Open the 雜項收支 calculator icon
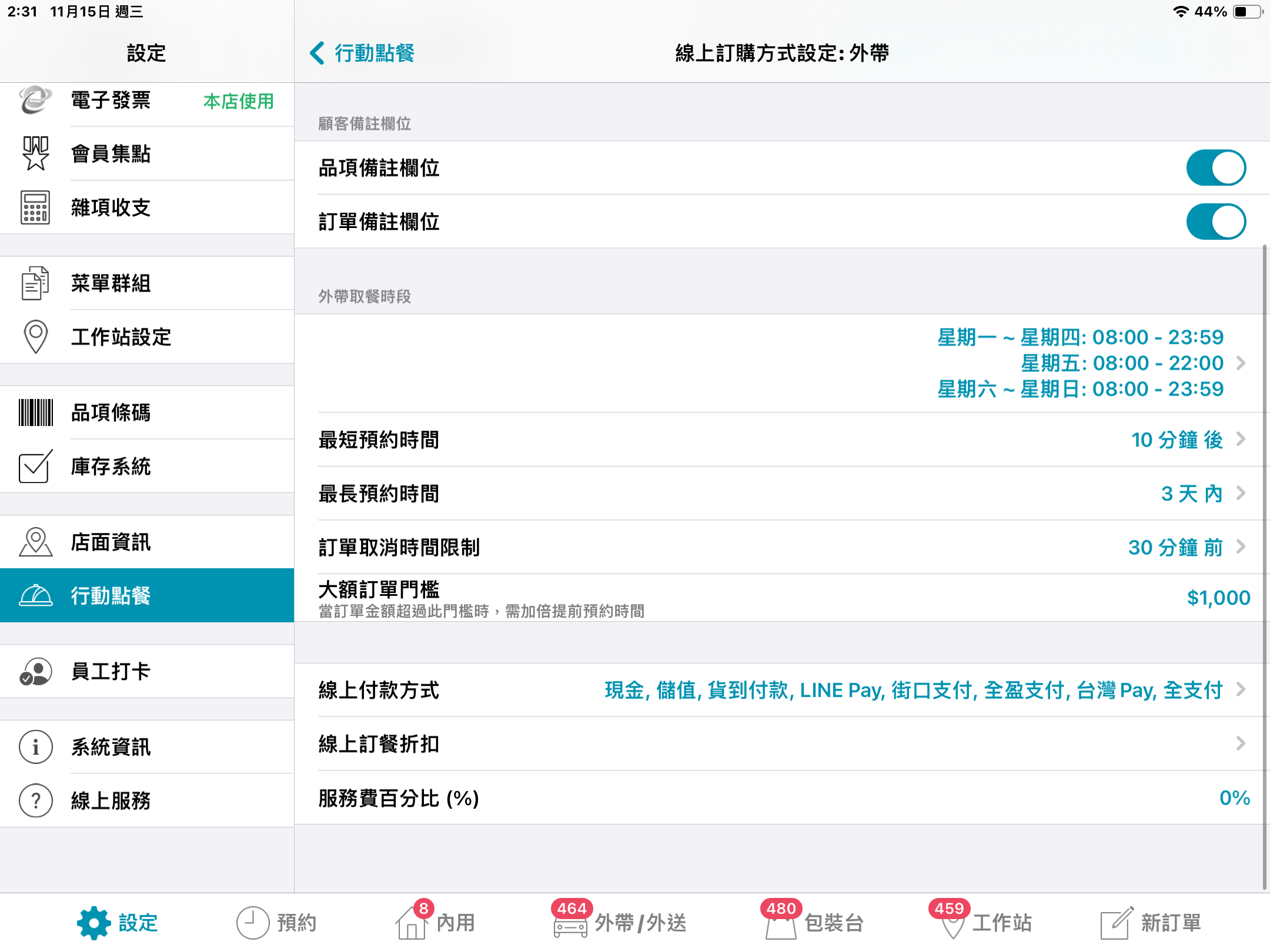Screen dimensions: 1270x952 (35, 207)
